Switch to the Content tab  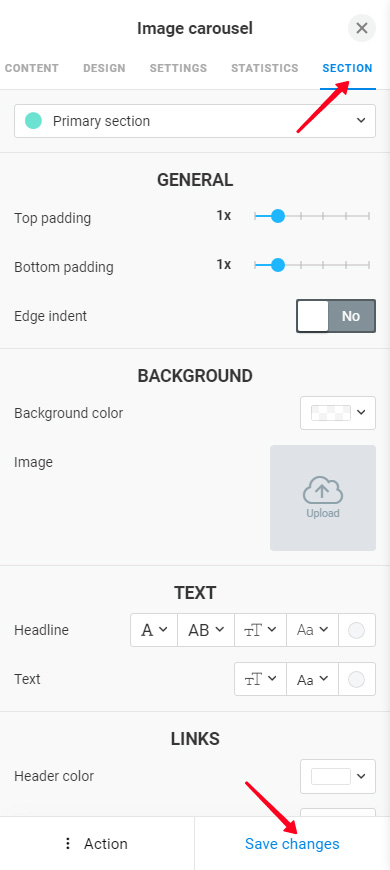(32, 68)
